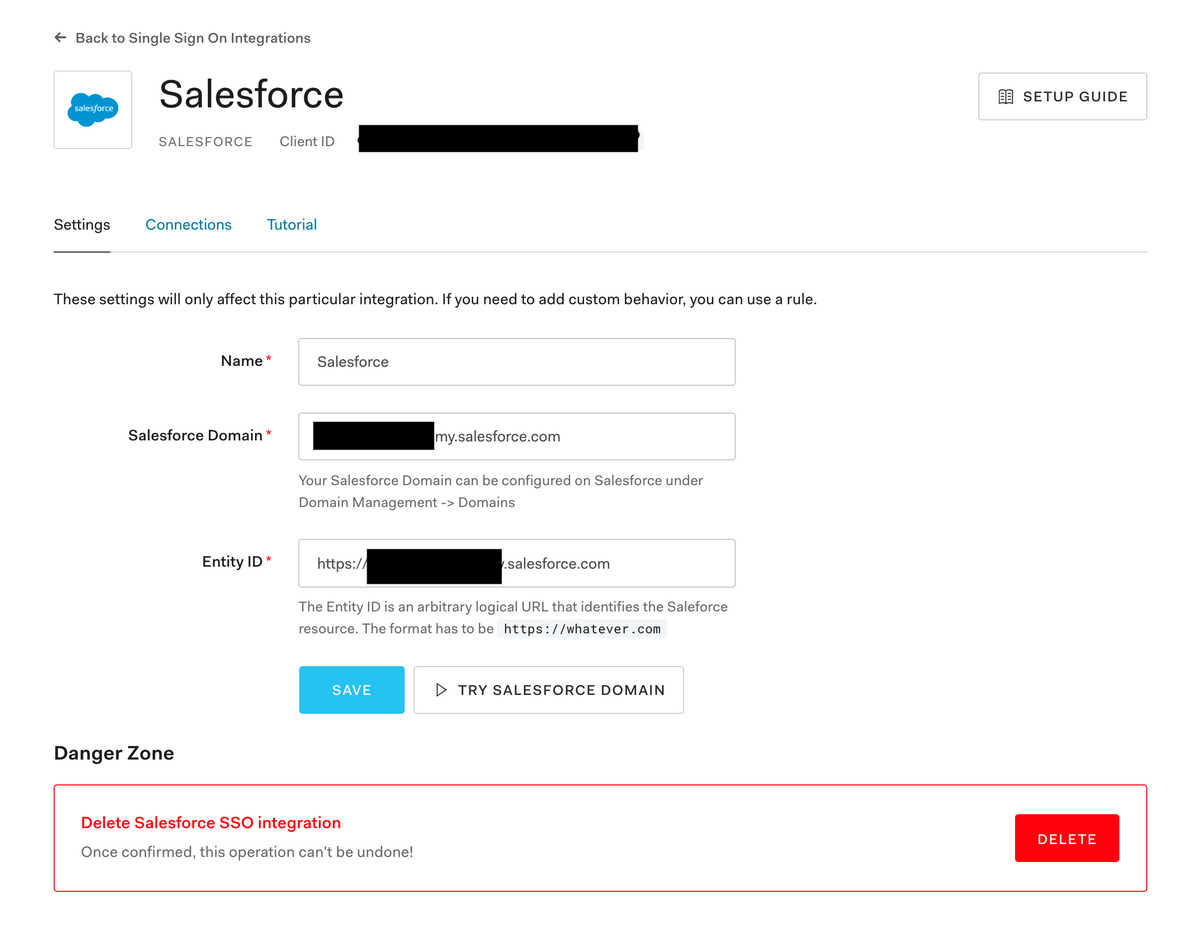
Task: Click the 'These settings will only affect' note
Action: [x=435, y=299]
